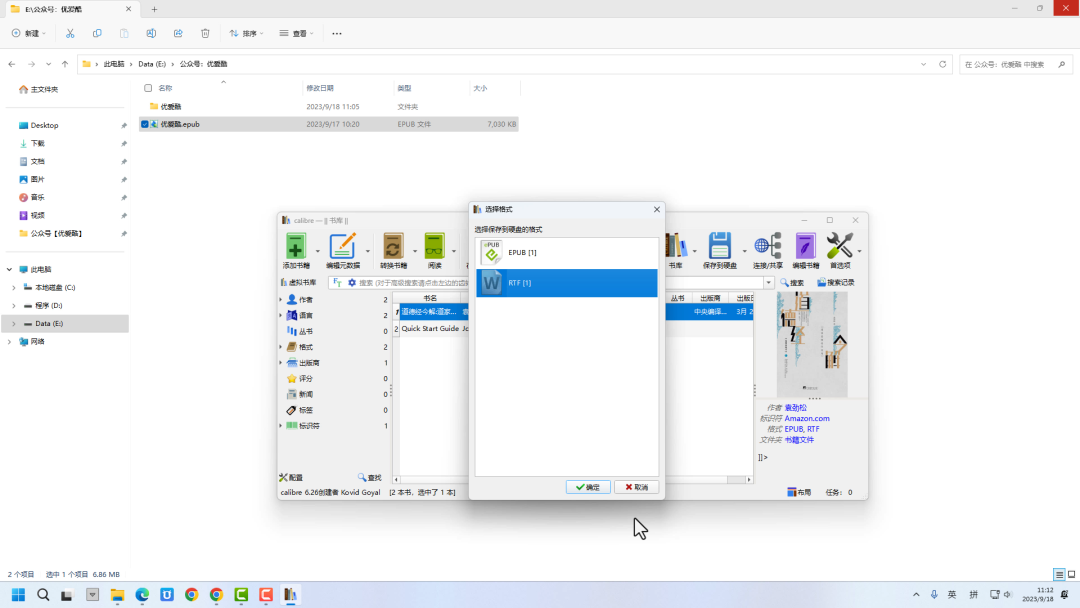Close the 选择格式 dialog
Viewport: 1080px width, 608px height.
pyautogui.click(x=656, y=209)
